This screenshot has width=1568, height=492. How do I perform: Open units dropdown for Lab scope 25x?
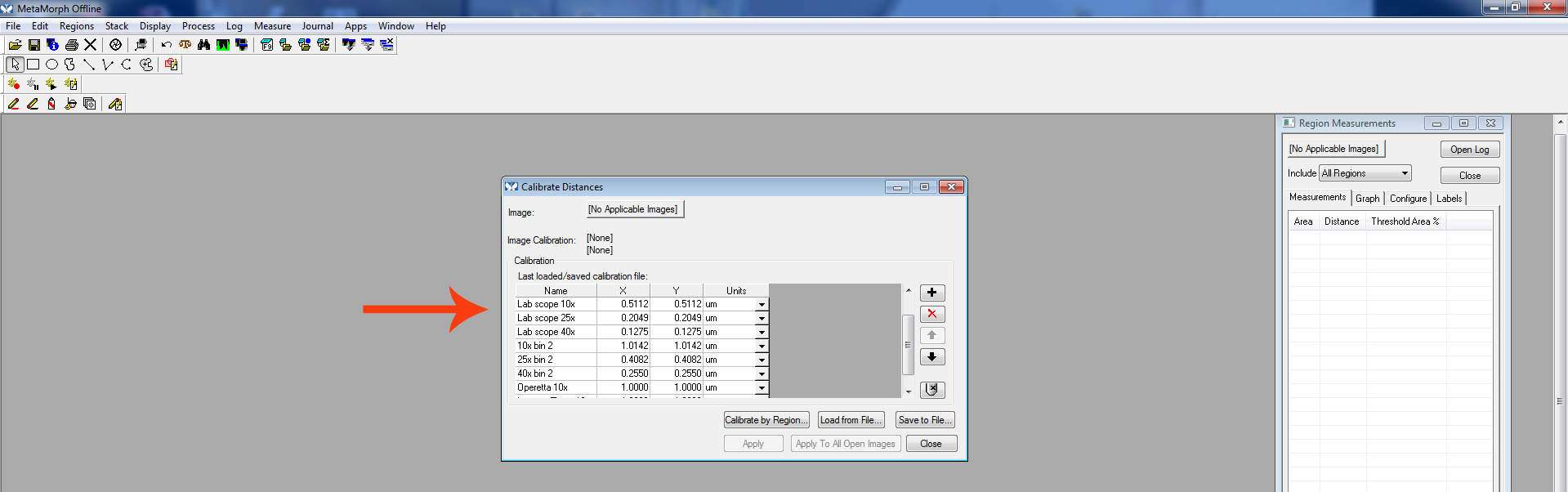coord(762,319)
